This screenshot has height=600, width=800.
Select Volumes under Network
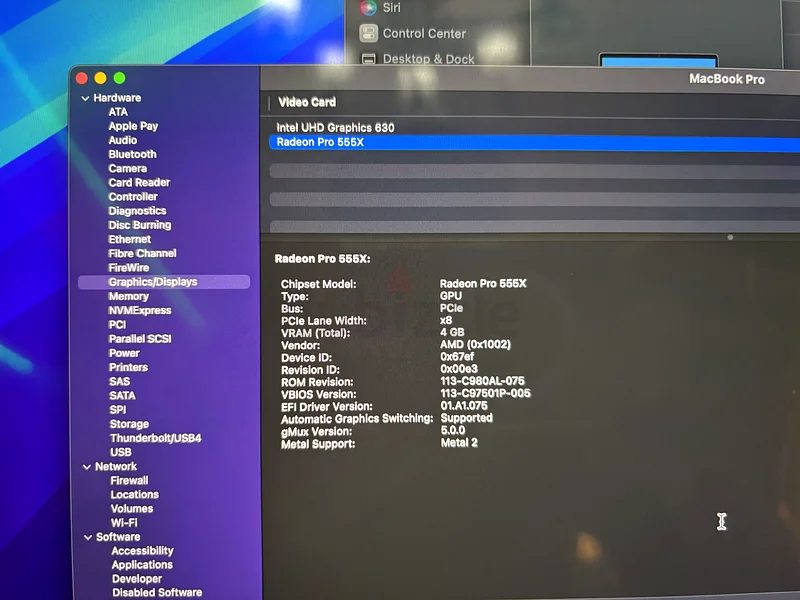[132, 509]
